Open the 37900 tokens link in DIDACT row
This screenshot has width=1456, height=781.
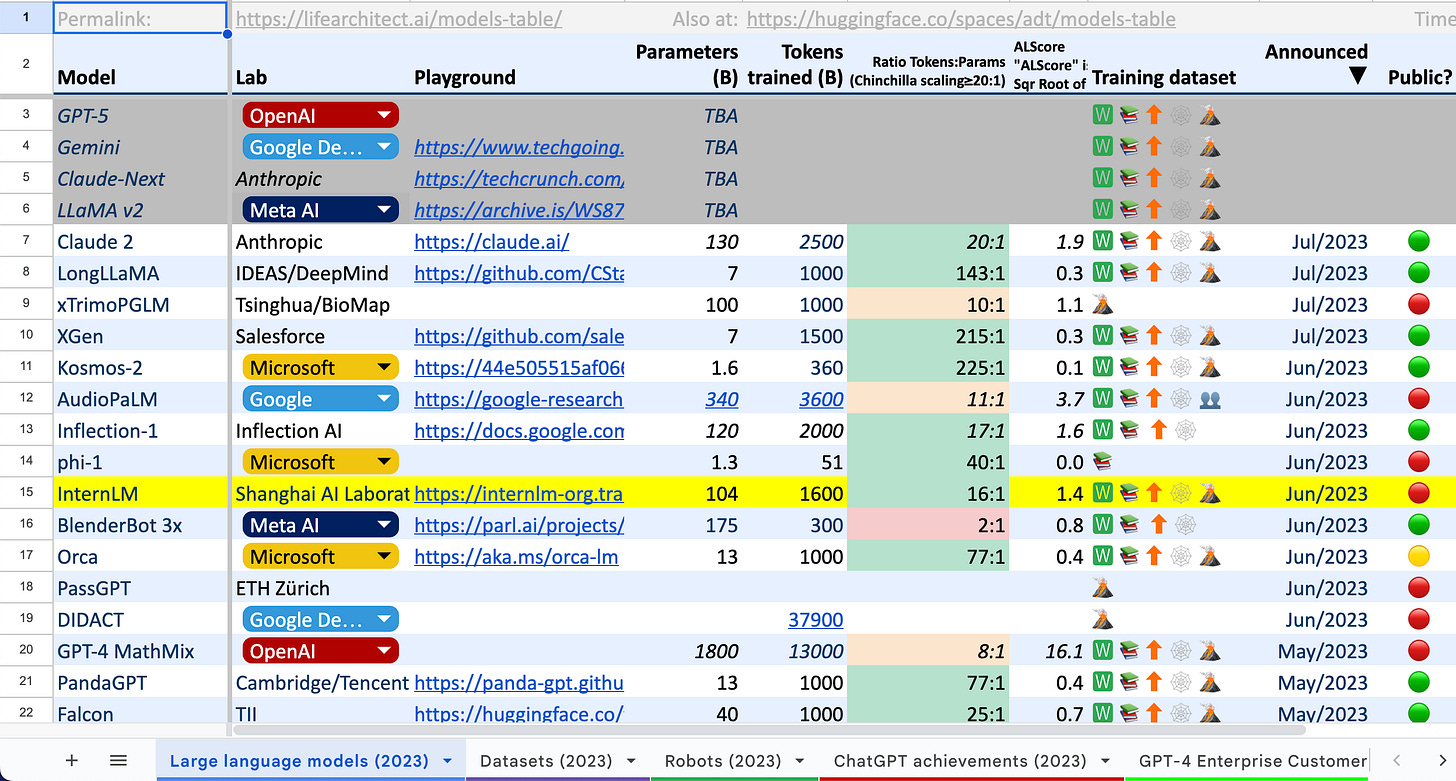tap(816, 619)
